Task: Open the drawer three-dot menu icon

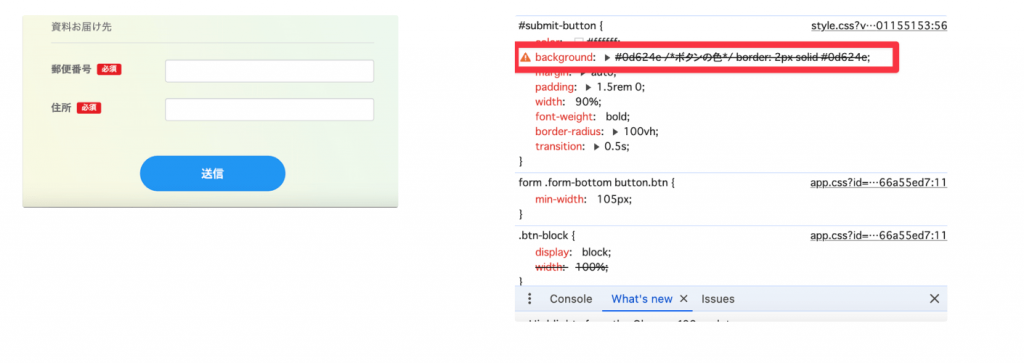Action: pyautogui.click(x=530, y=299)
